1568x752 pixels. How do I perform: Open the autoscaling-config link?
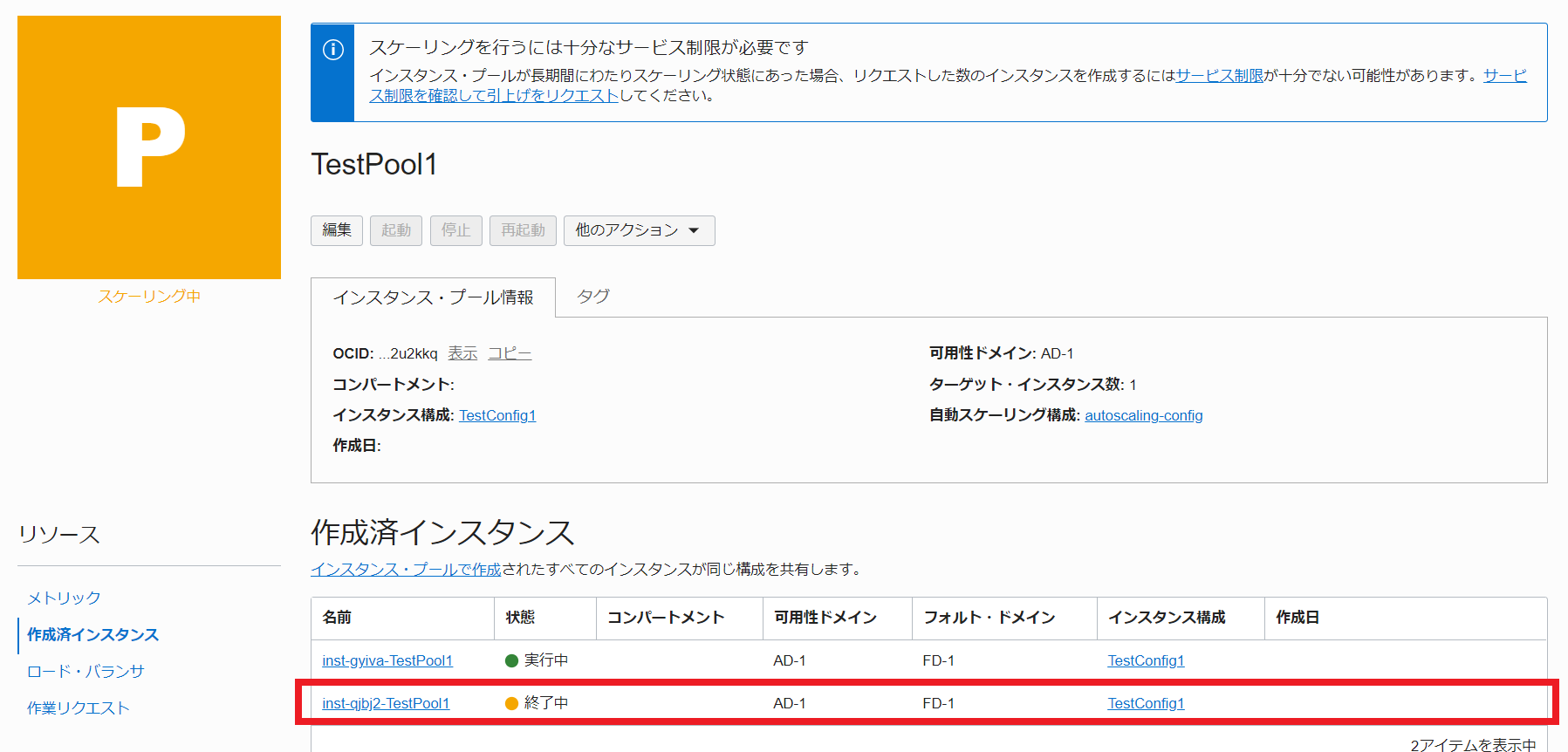(1143, 415)
